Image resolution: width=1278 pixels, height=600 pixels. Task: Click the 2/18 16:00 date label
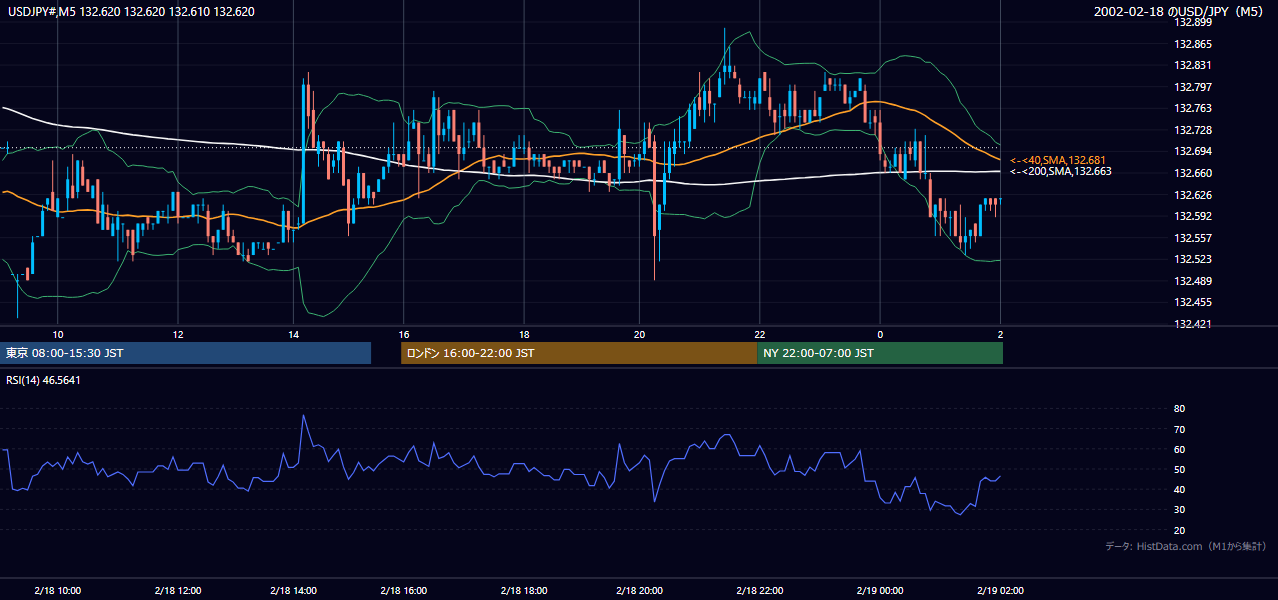(404, 590)
